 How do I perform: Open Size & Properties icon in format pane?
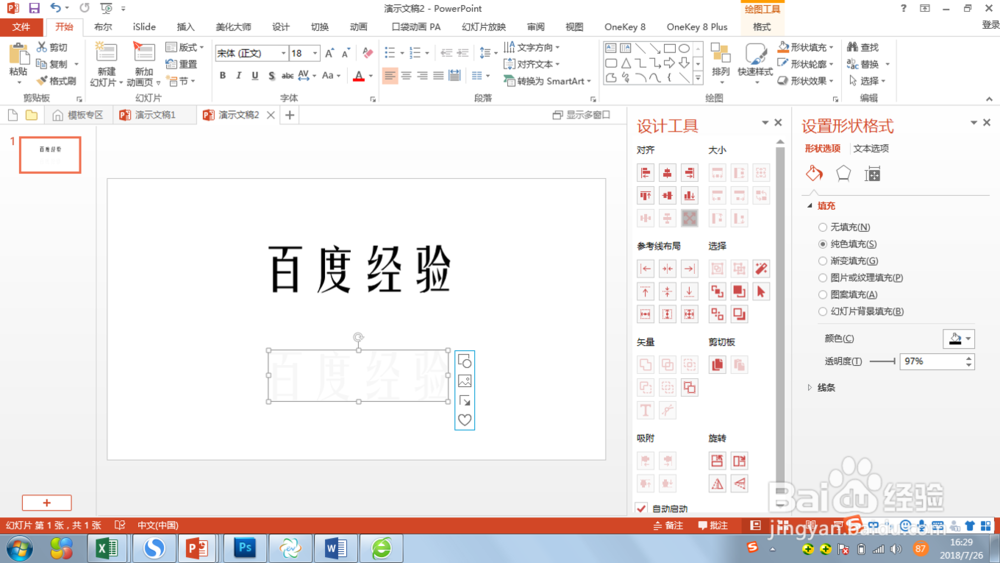click(872, 173)
